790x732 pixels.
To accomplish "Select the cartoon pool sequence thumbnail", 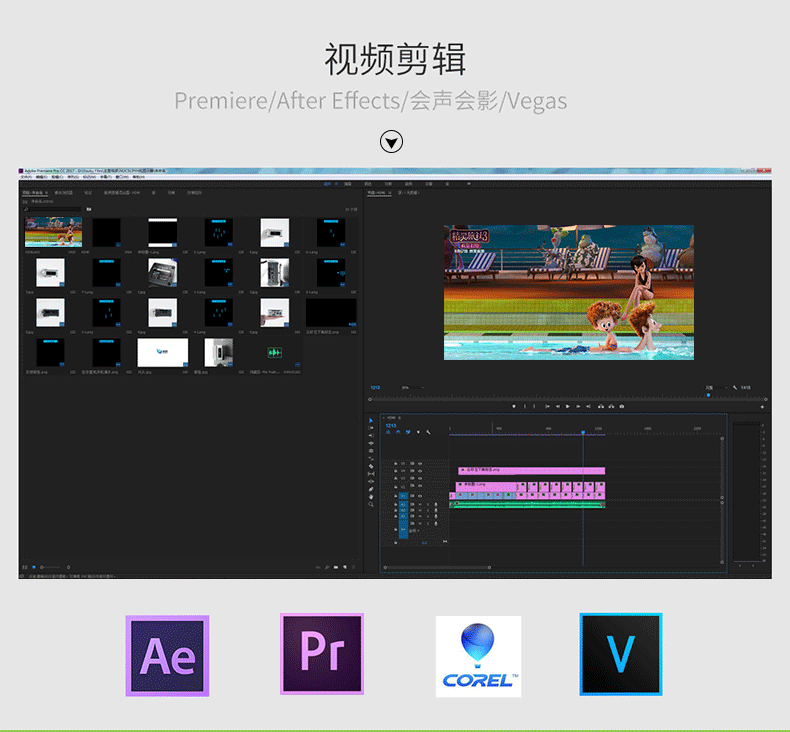I will (53, 232).
